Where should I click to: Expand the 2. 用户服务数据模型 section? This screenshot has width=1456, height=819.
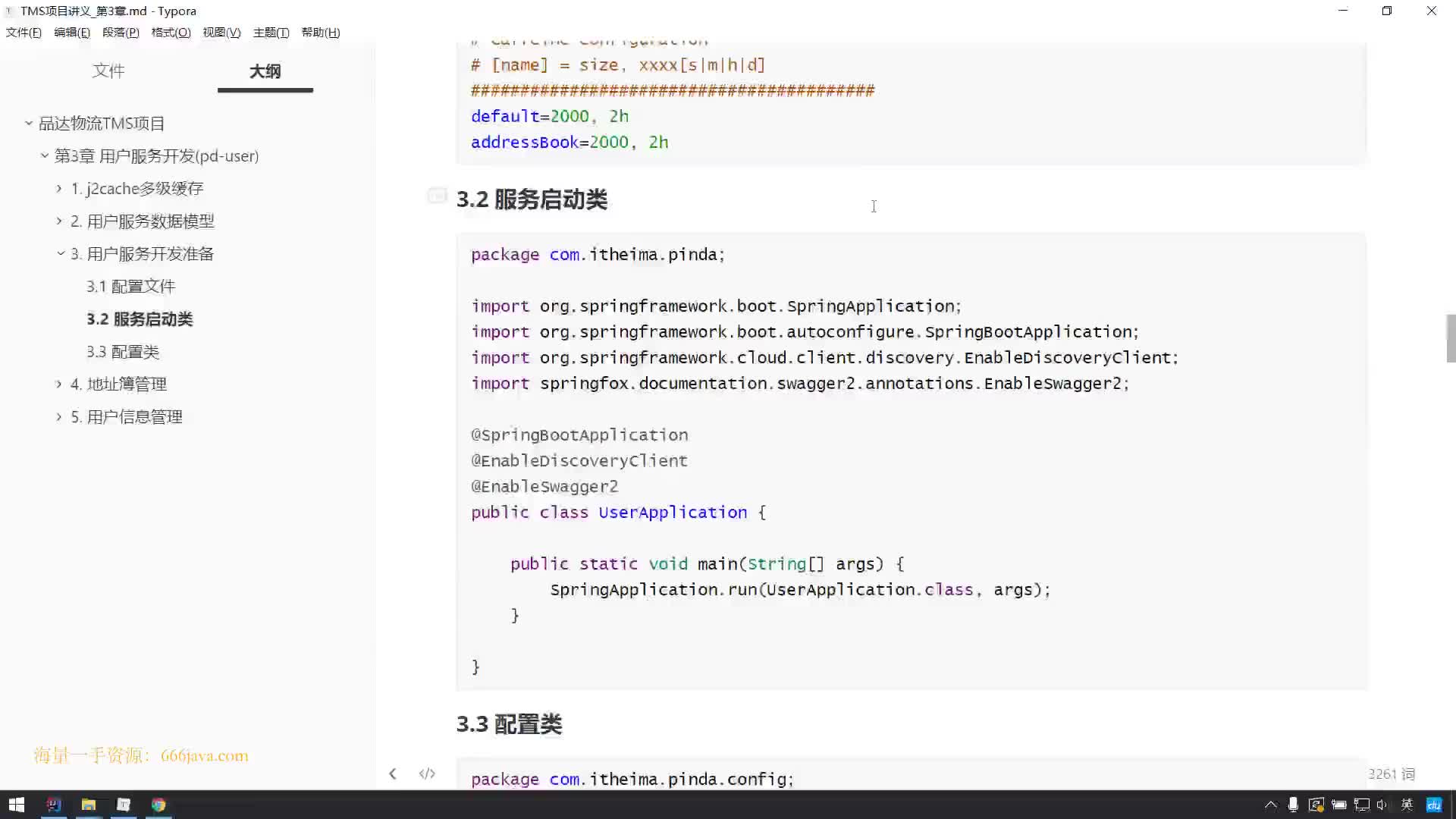click(59, 221)
